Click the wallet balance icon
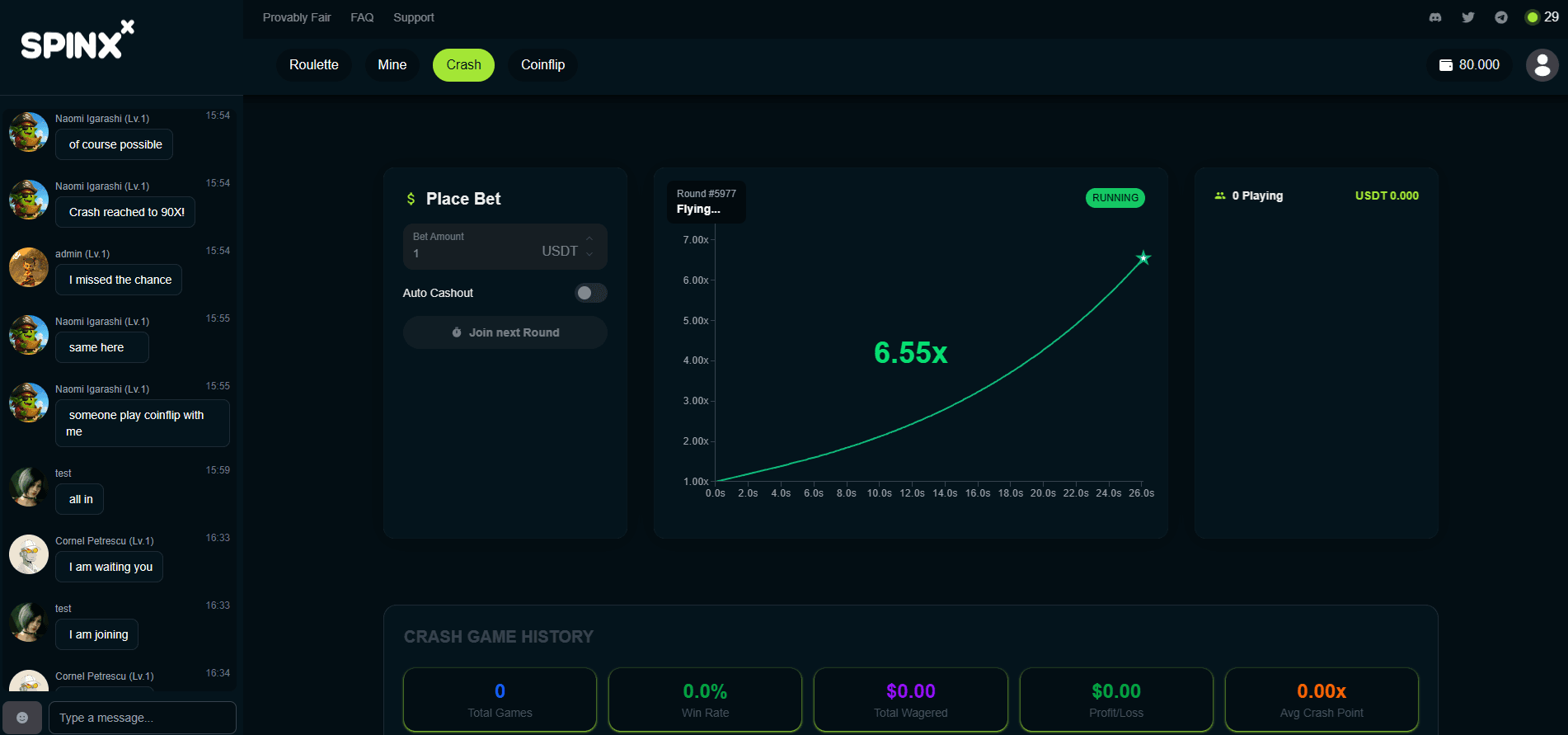Image resolution: width=1568 pixels, height=735 pixels. tap(1446, 65)
